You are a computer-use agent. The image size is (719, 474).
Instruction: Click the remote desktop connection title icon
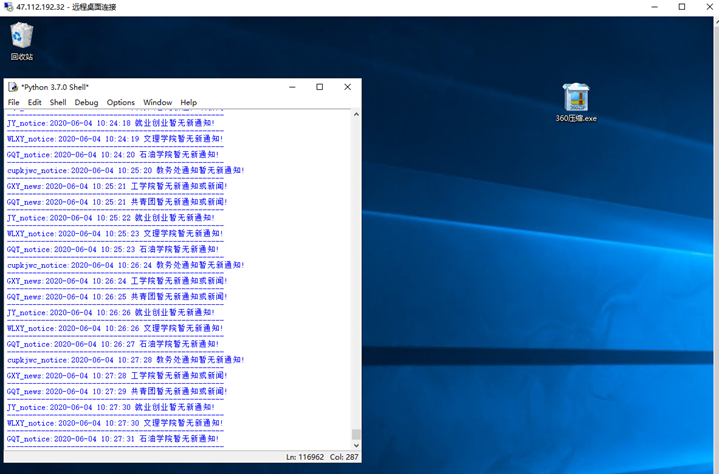(8, 7)
